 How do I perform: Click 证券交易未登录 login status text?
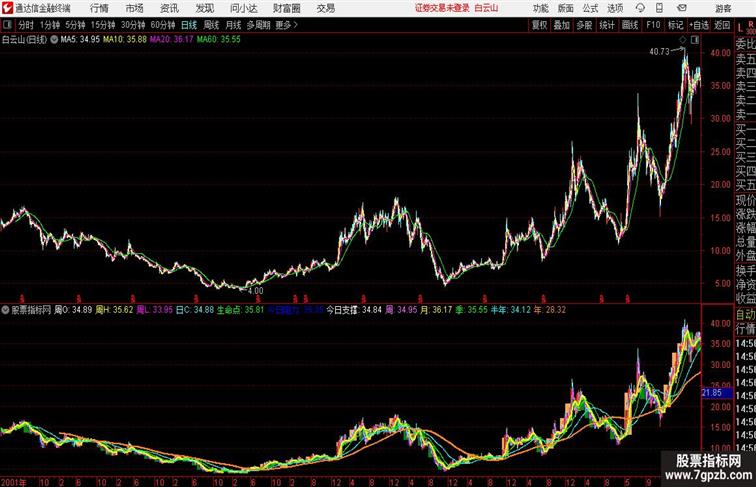[x=442, y=8]
